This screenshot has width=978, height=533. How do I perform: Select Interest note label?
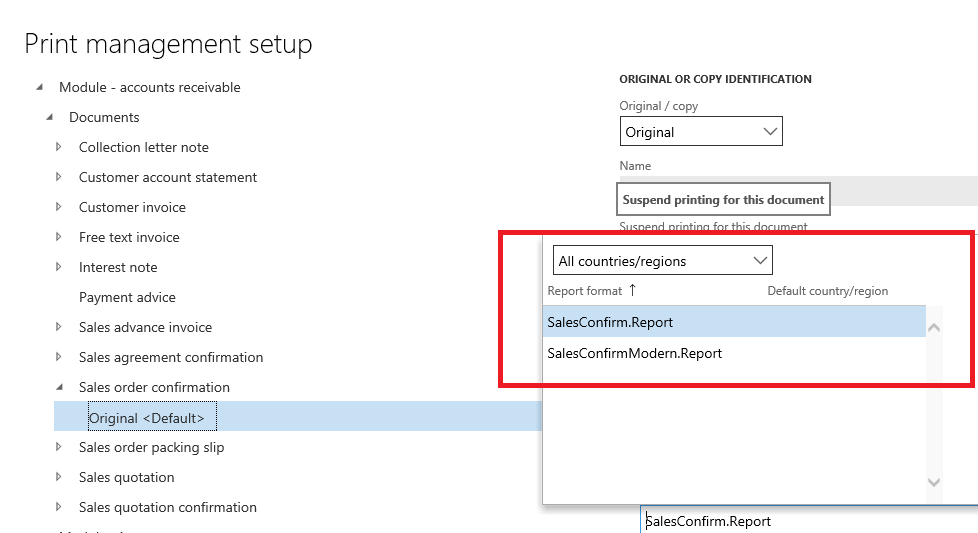coord(118,267)
